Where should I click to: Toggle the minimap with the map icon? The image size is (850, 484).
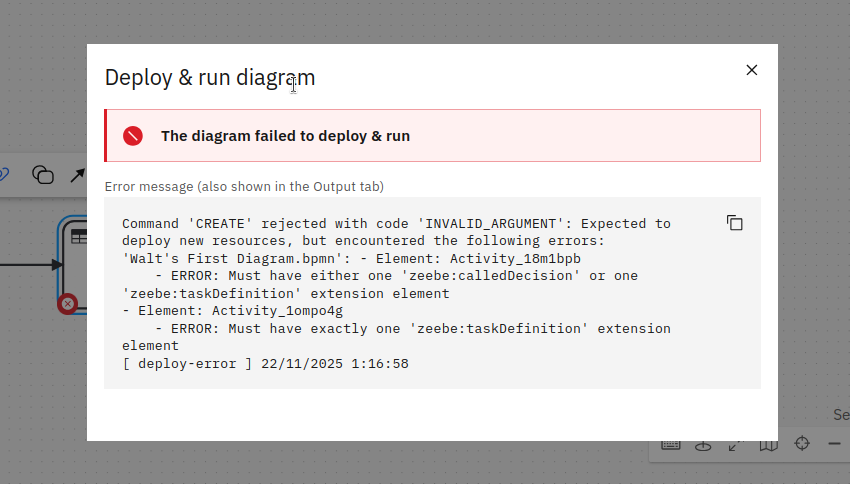pyautogui.click(x=768, y=444)
